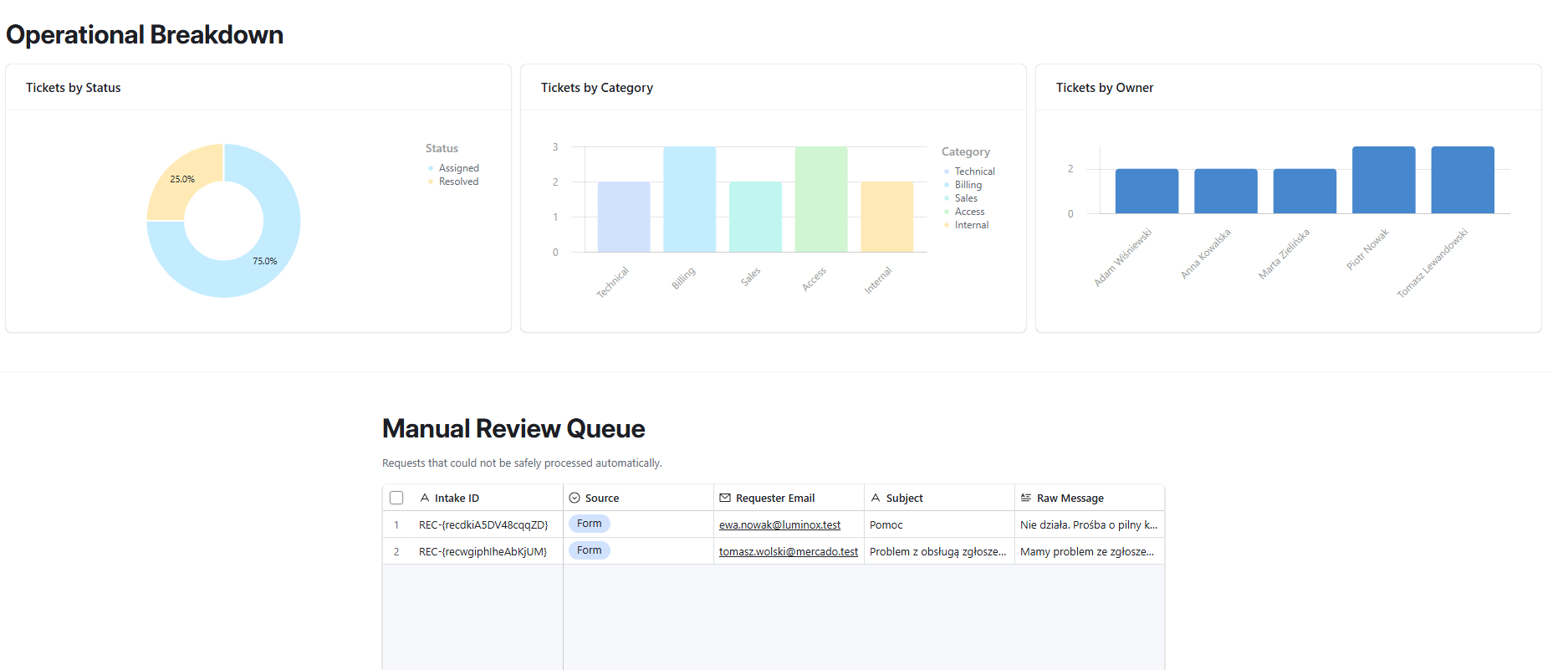Viewport: 1568px width, 670px height.
Task: Click row number 2 in the table
Action: click(x=396, y=552)
